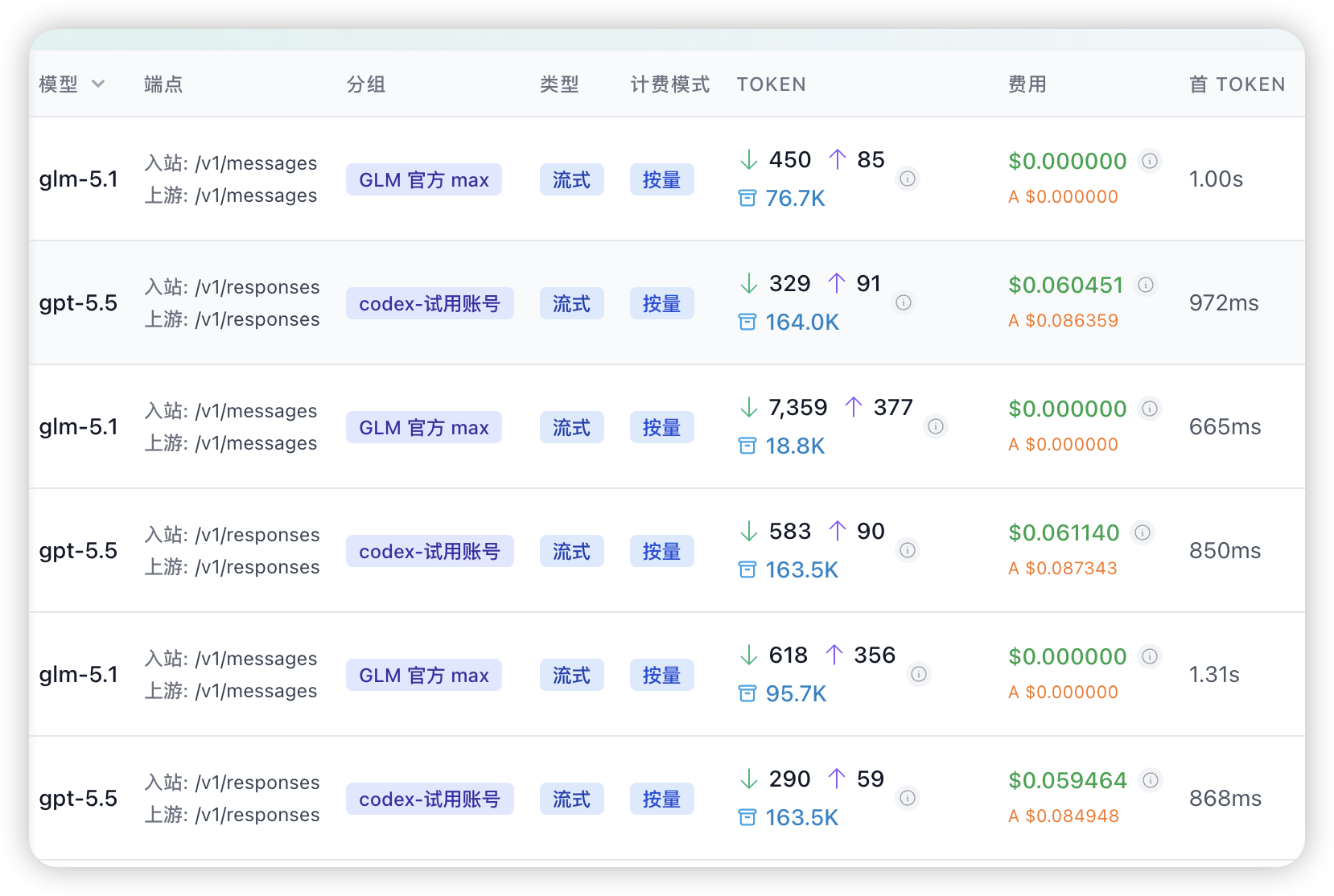Click the cost info icon beside $0.060451
This screenshot has height=896, width=1334.
pyautogui.click(x=1146, y=285)
